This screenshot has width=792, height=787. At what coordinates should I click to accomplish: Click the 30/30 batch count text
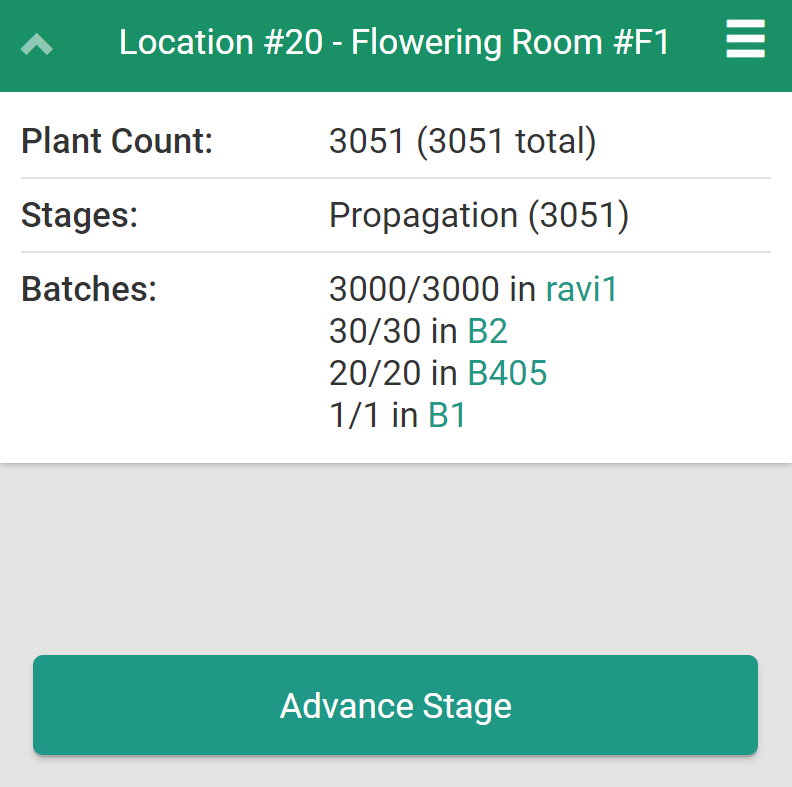click(375, 331)
